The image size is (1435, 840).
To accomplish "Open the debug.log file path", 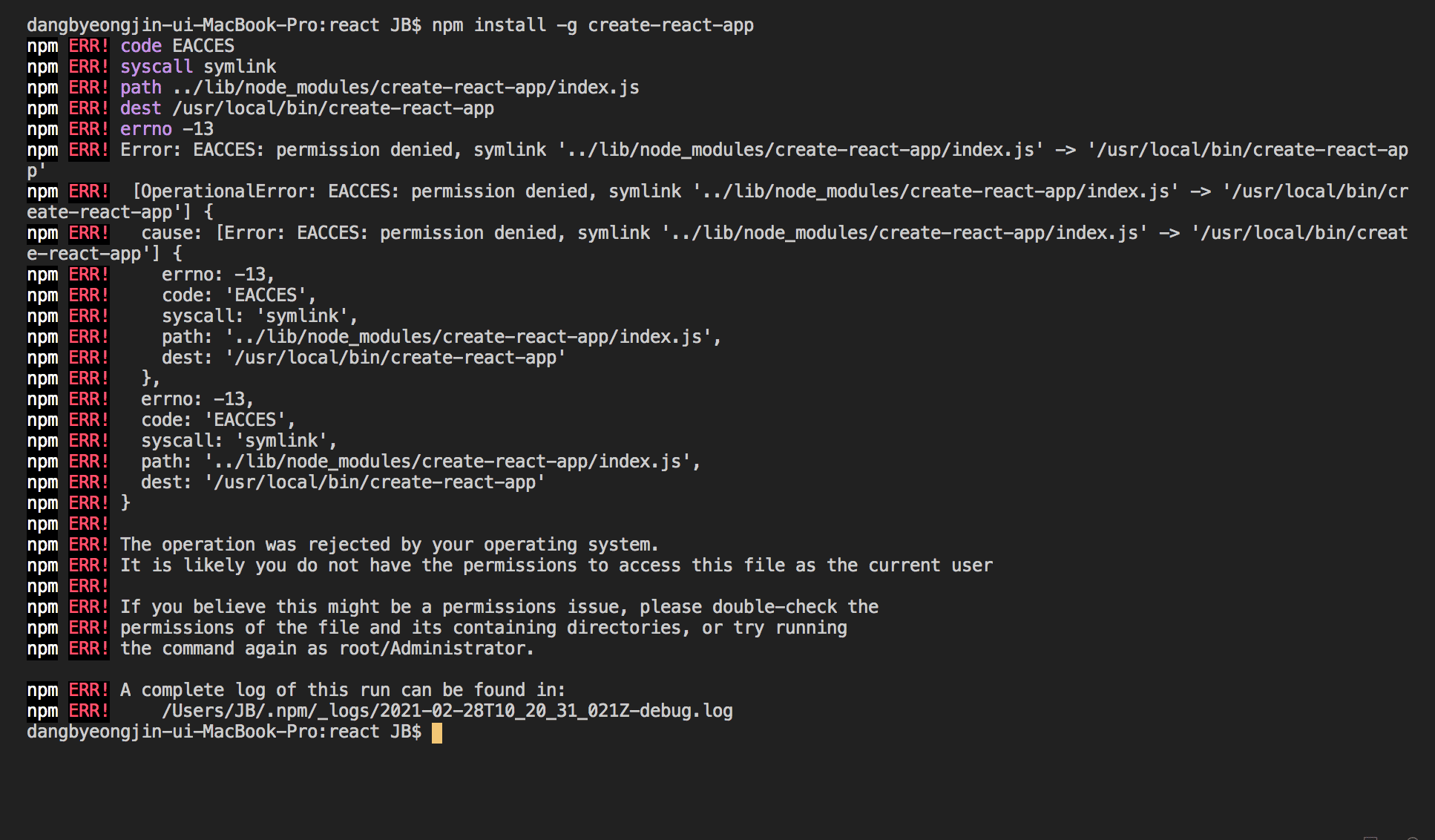I will click(x=447, y=711).
